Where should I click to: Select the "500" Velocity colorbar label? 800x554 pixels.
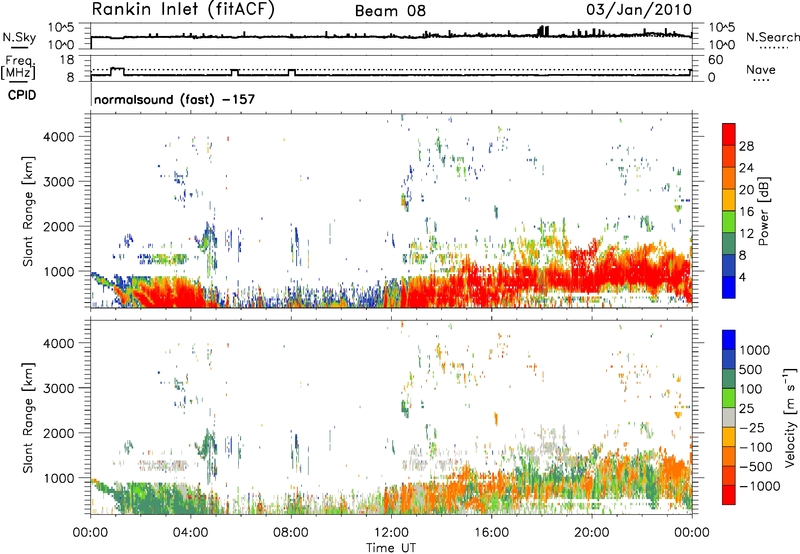(751, 369)
